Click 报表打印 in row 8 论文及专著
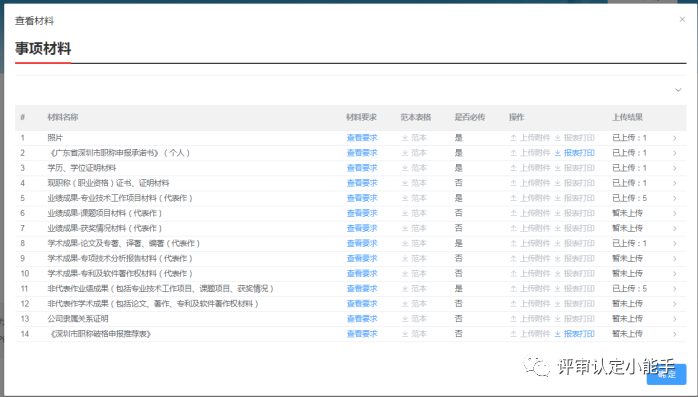 [x=574, y=243]
